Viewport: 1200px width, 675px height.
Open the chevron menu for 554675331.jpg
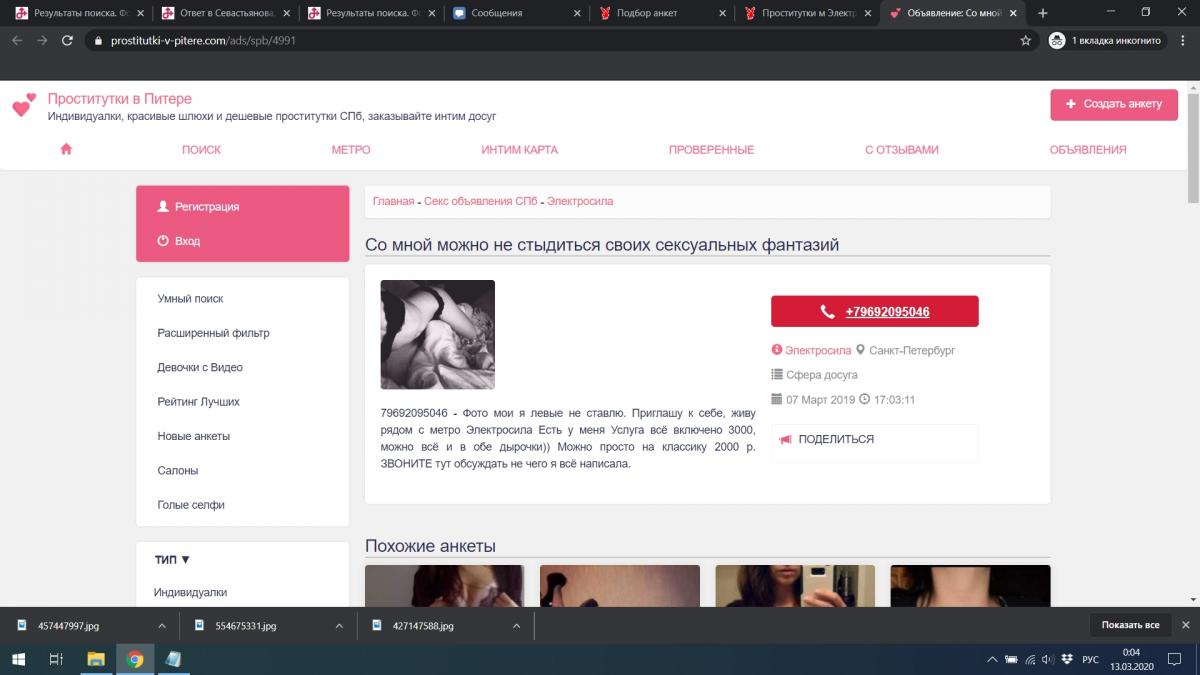(339, 626)
